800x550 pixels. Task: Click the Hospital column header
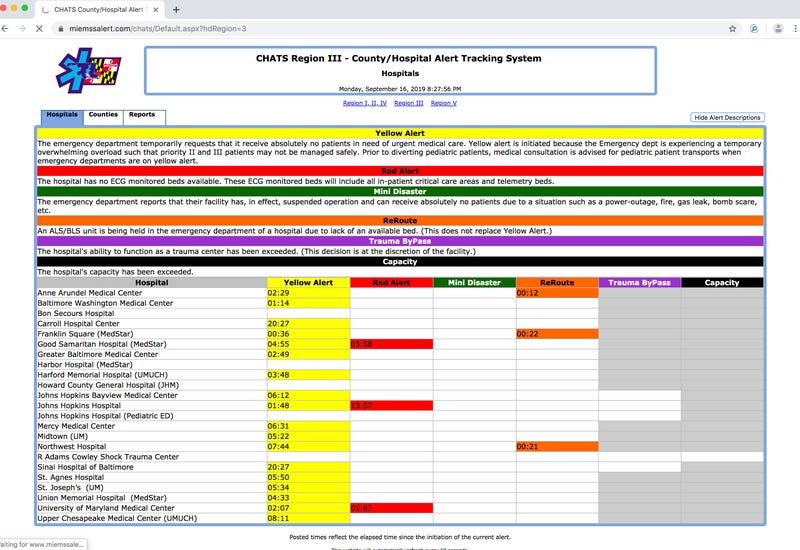coord(152,283)
